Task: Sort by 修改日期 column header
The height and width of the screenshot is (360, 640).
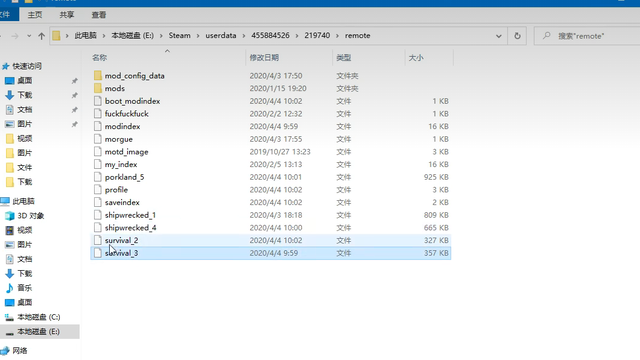Action: pos(264,58)
